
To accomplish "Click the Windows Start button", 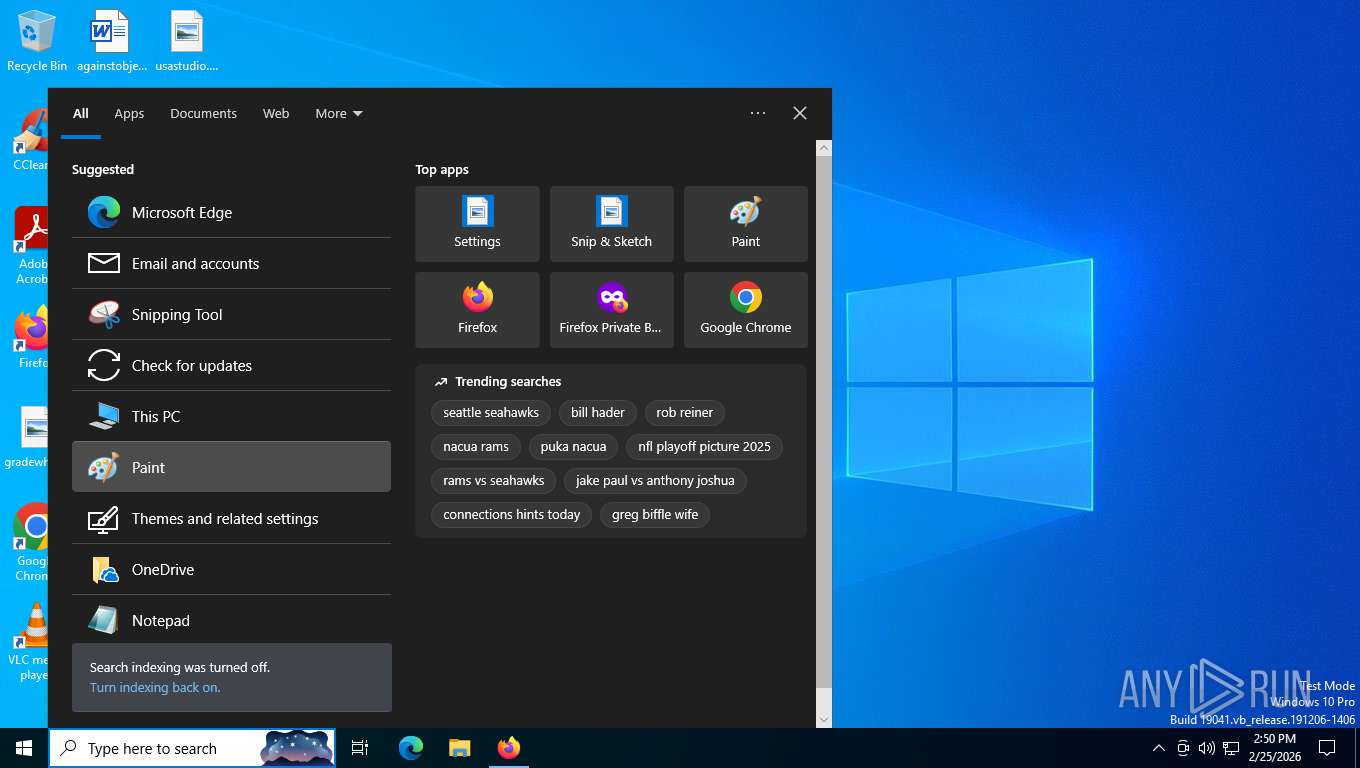I will pyautogui.click(x=24, y=748).
